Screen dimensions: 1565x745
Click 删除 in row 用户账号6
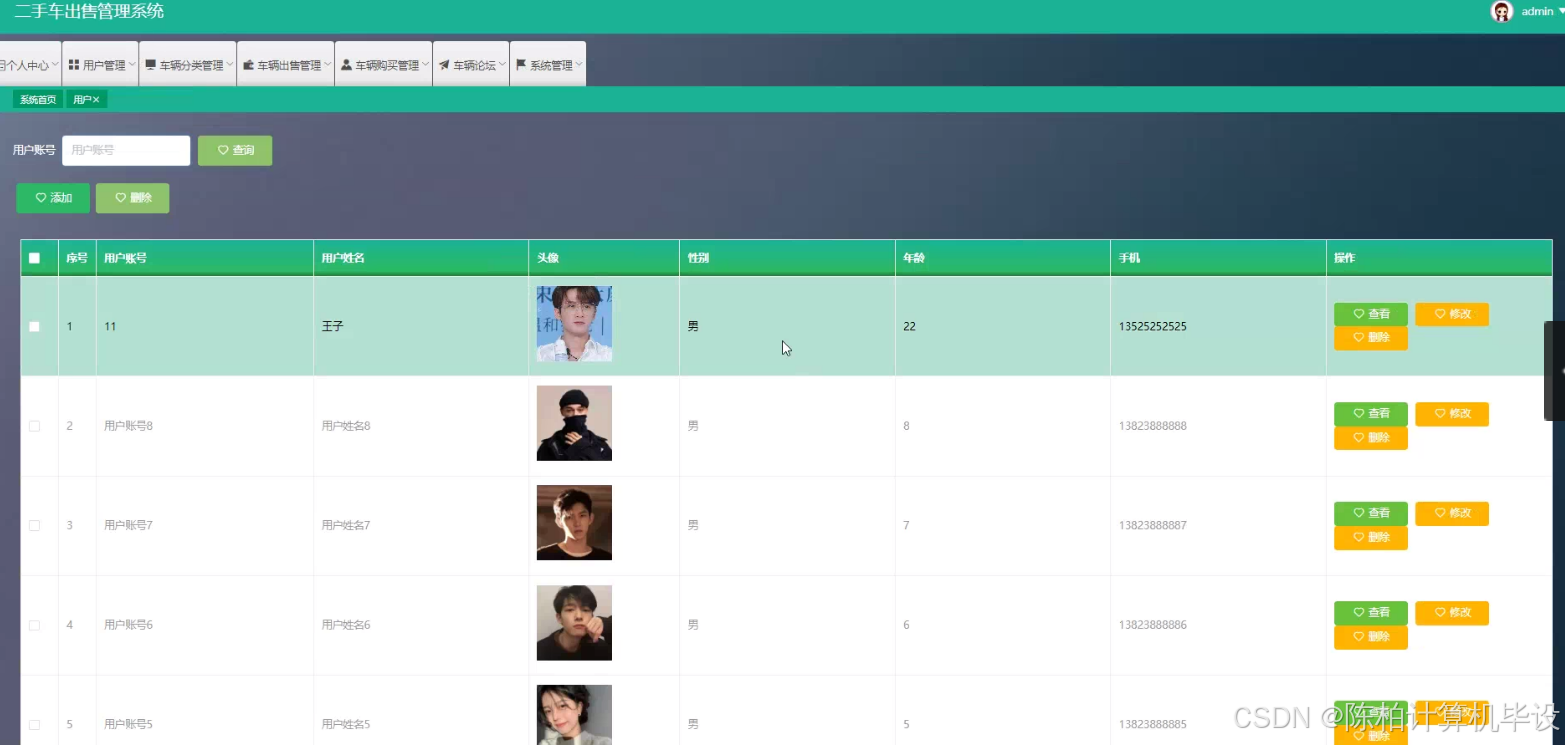tap(1371, 637)
